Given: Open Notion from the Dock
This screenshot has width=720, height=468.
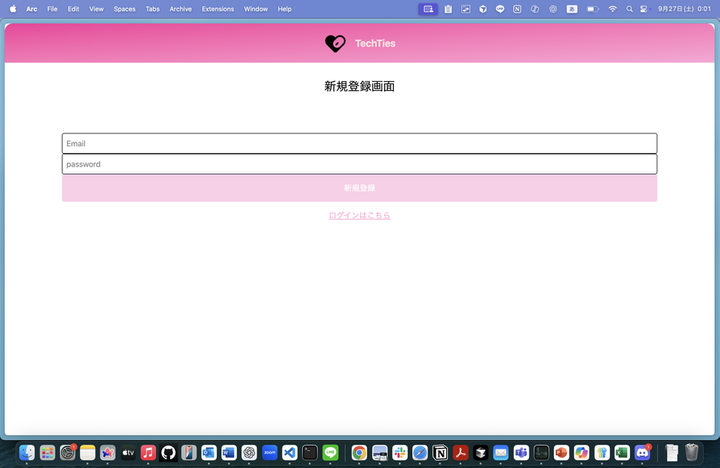Looking at the screenshot, I should click(x=440, y=453).
